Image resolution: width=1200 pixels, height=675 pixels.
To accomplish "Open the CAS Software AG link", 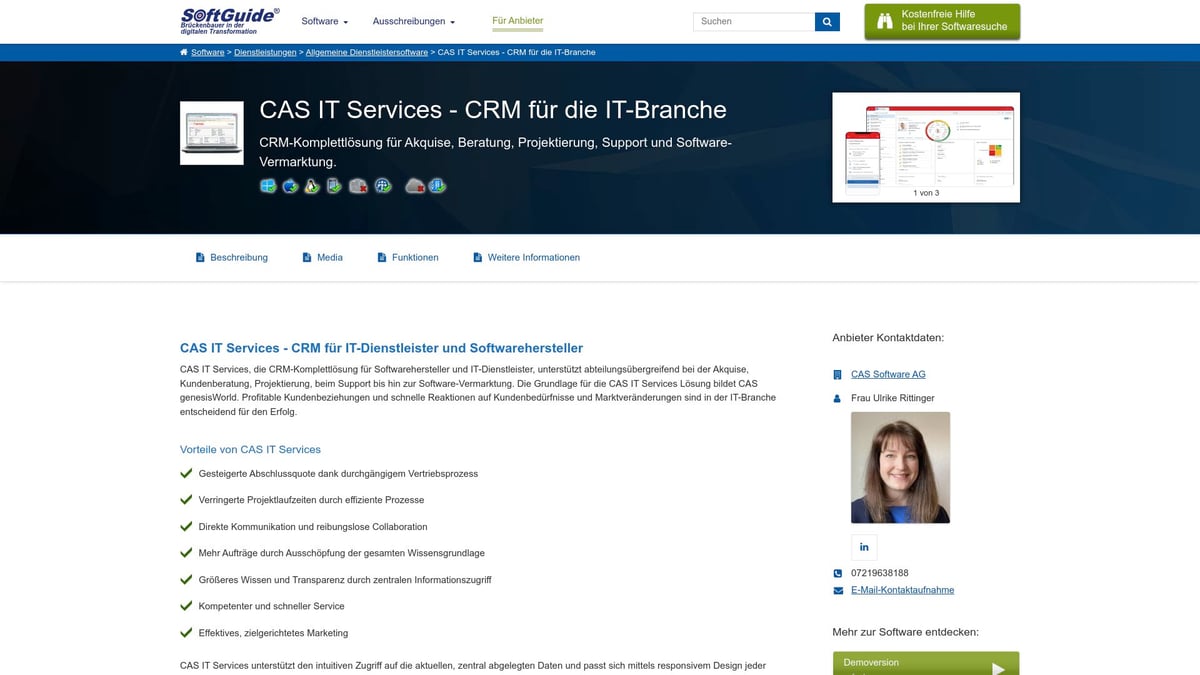I will point(888,374).
